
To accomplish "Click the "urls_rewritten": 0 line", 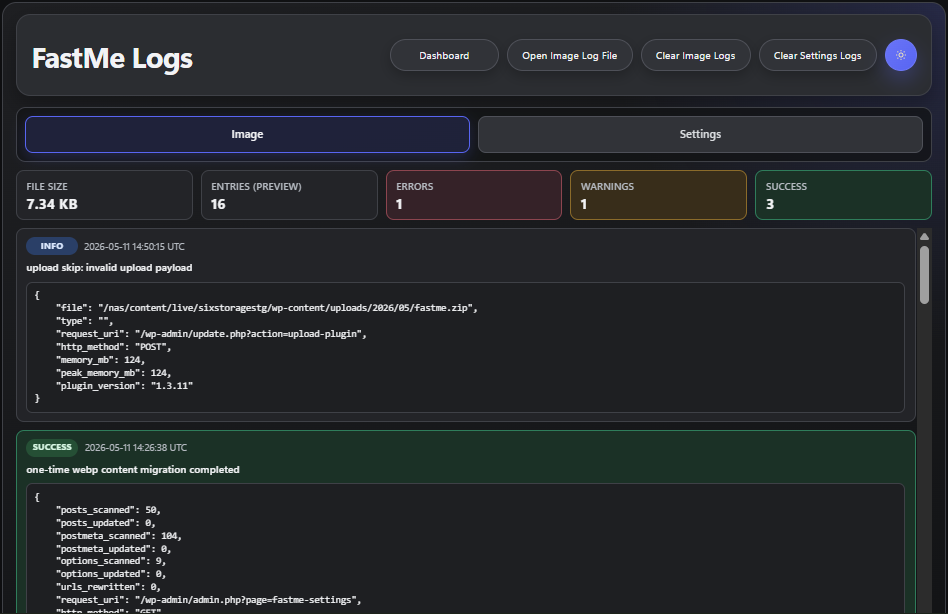I will (x=108, y=587).
